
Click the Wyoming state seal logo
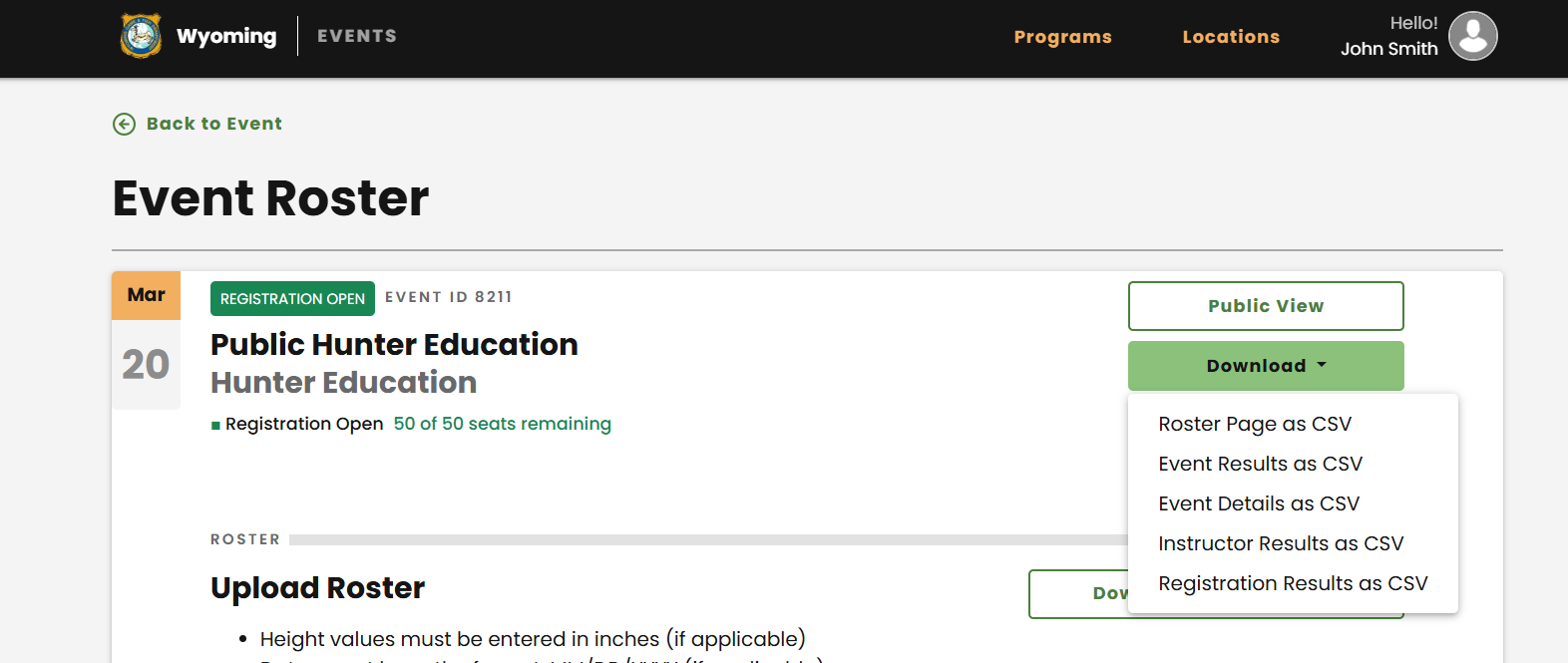141,36
